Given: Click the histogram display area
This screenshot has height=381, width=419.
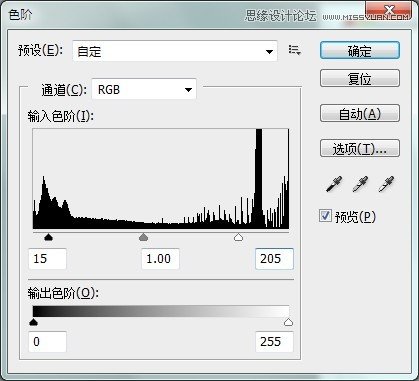Looking at the screenshot, I should pyautogui.click(x=161, y=179).
